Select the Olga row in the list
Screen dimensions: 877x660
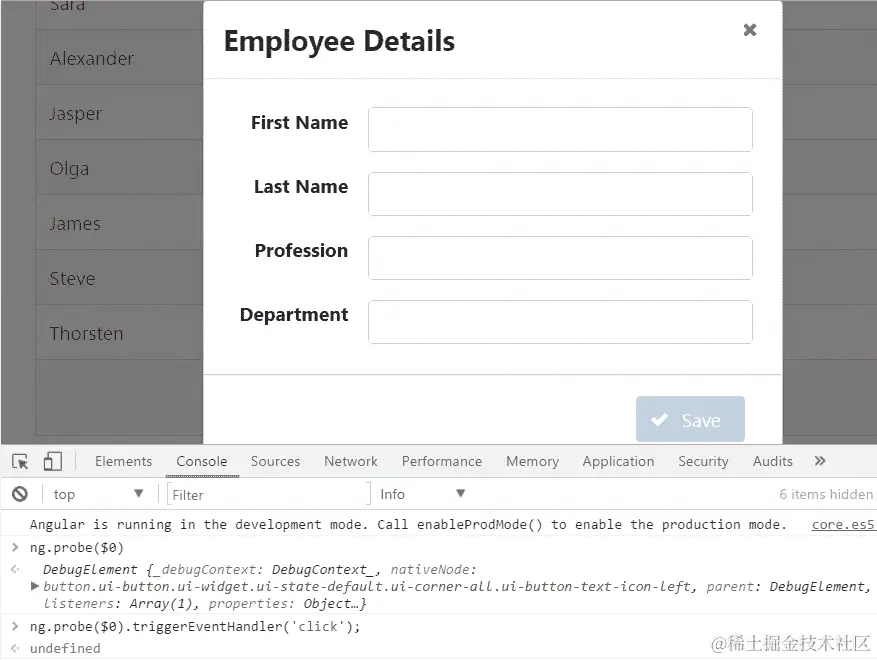[x=119, y=168]
